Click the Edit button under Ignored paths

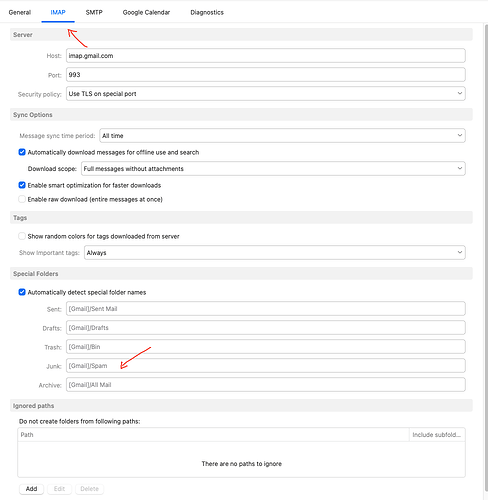pyautogui.click(x=59, y=489)
